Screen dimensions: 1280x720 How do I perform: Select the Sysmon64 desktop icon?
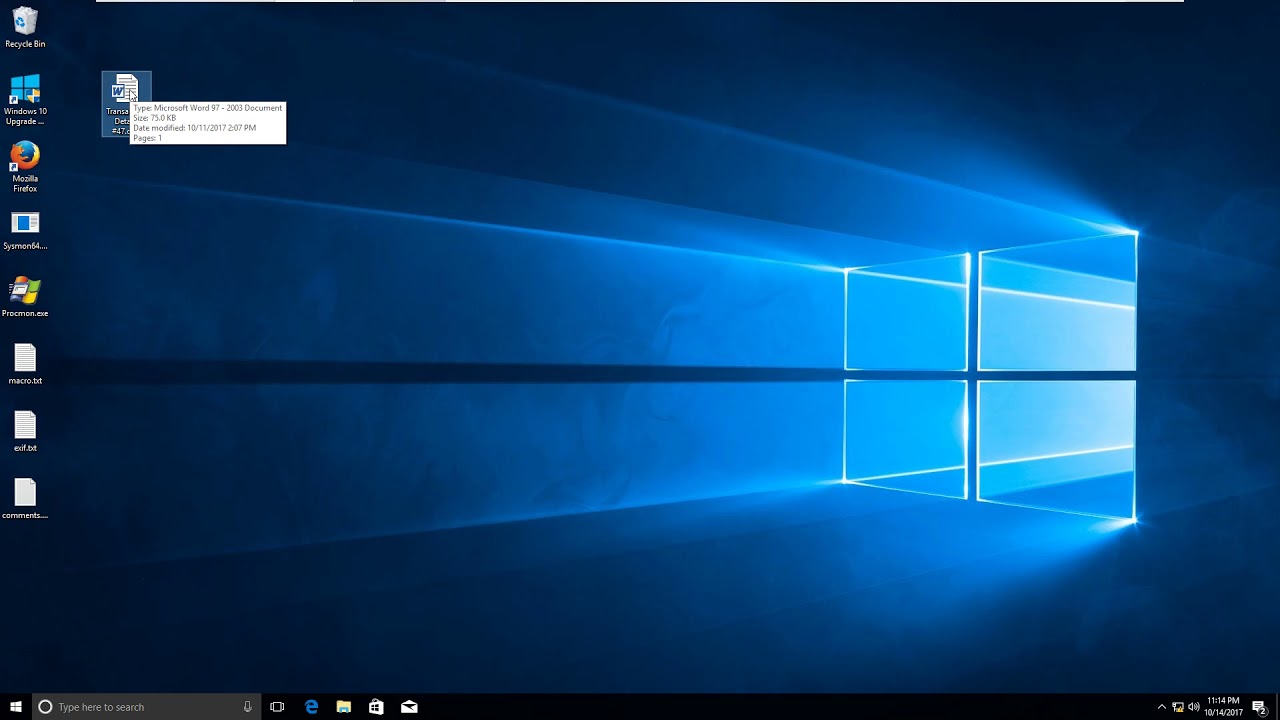click(25, 231)
